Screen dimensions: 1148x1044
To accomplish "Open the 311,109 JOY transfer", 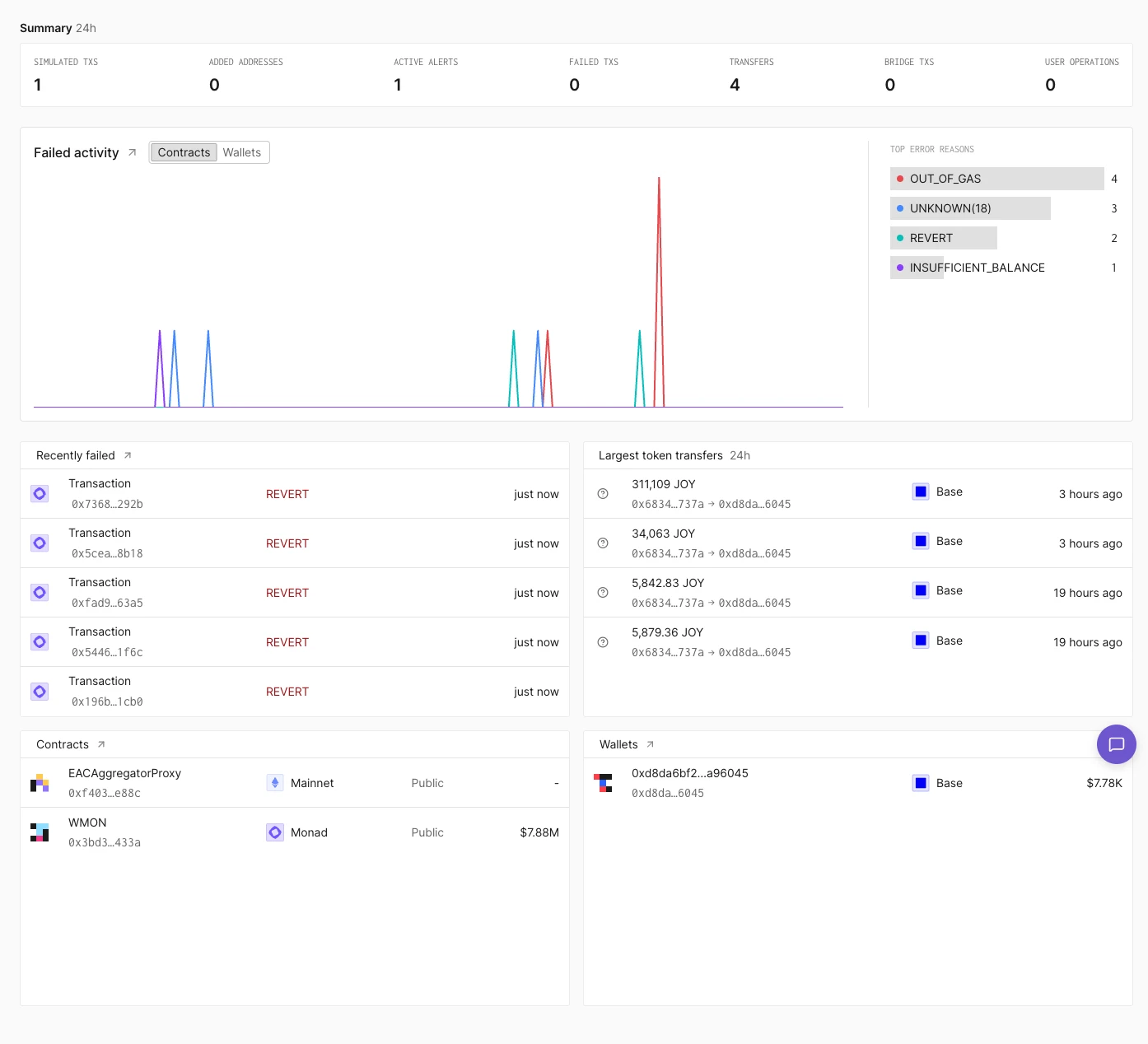I will (858, 494).
